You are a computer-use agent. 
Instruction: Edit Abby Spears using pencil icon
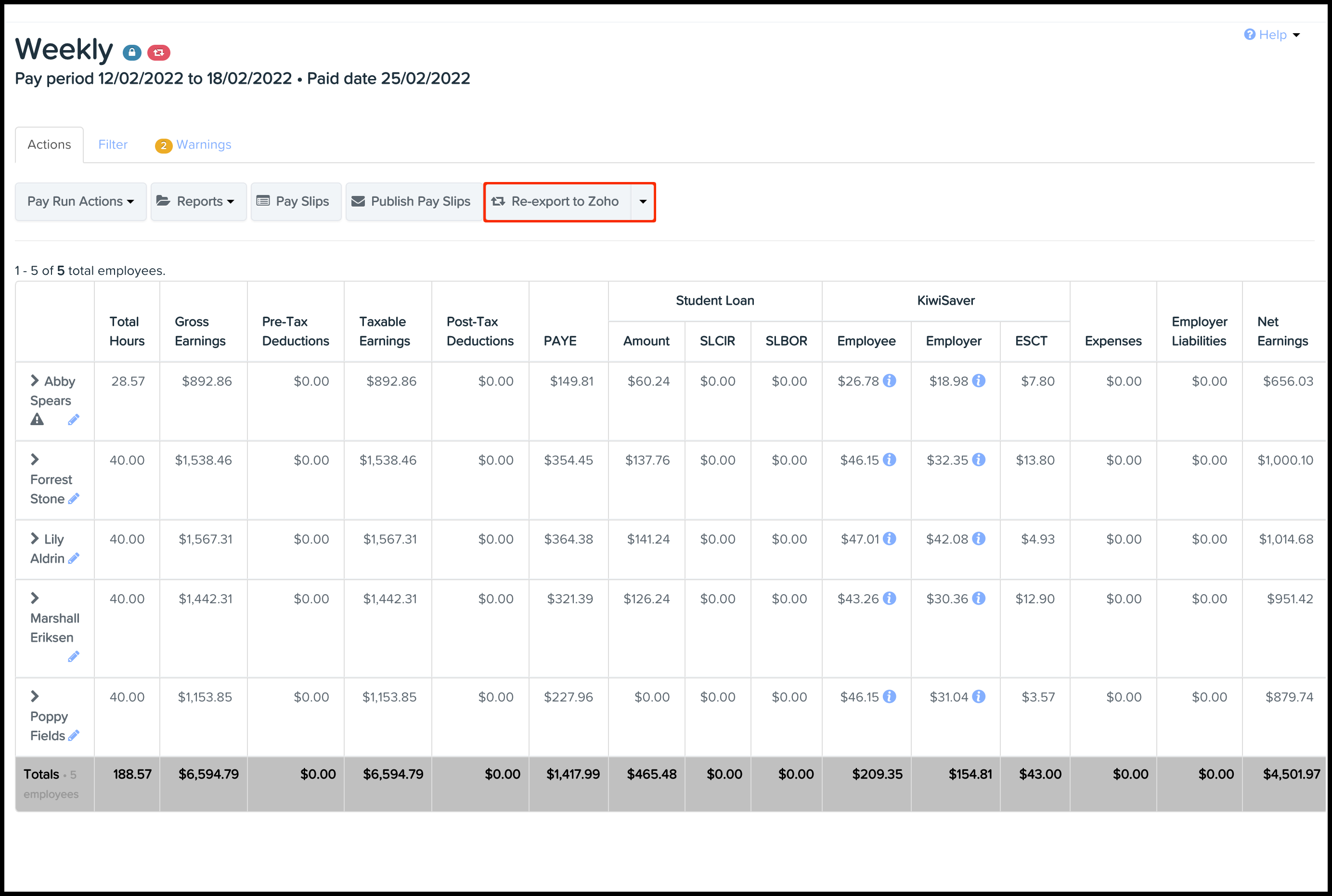coord(73,420)
